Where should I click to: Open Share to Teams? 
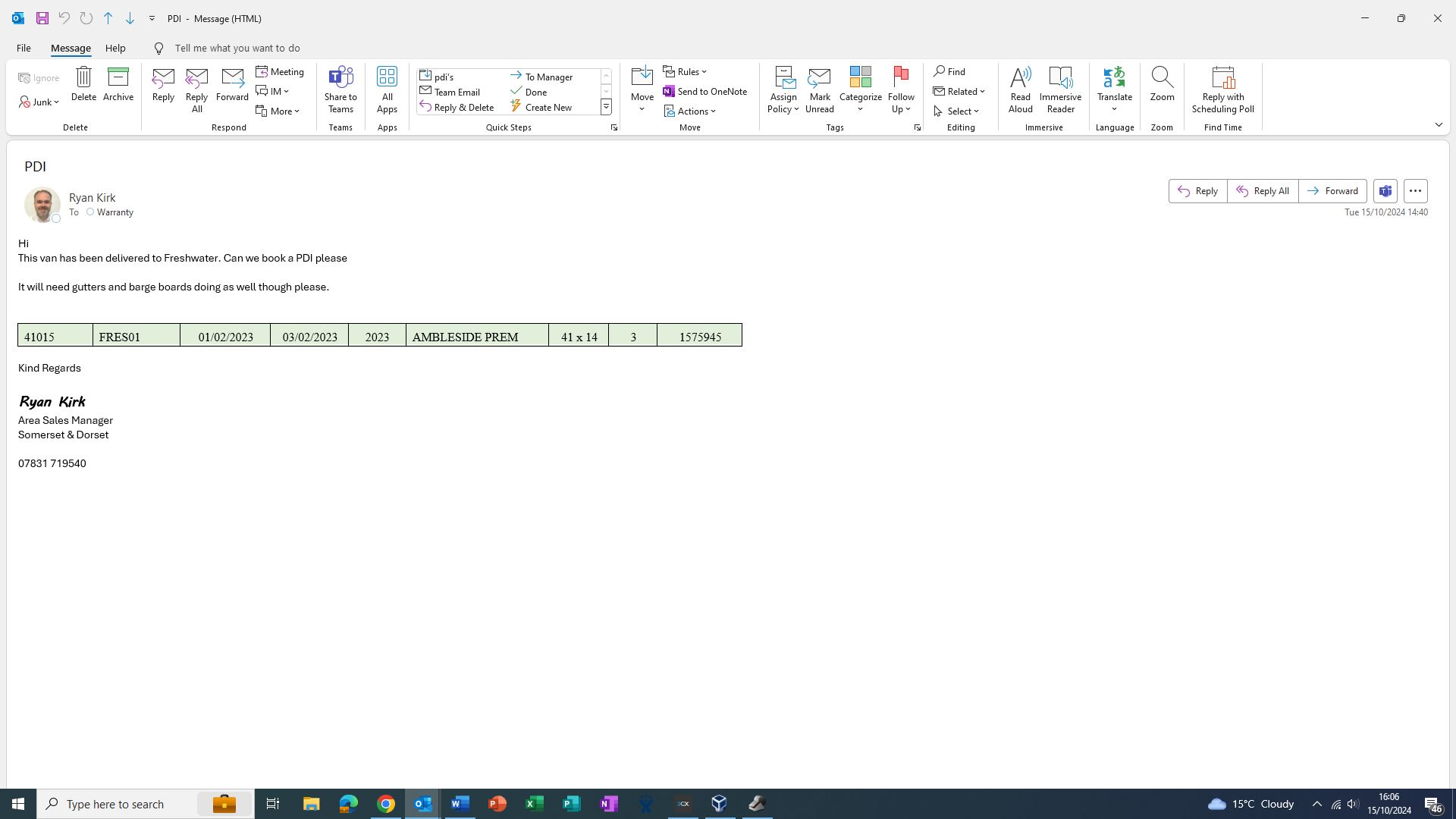340,77
